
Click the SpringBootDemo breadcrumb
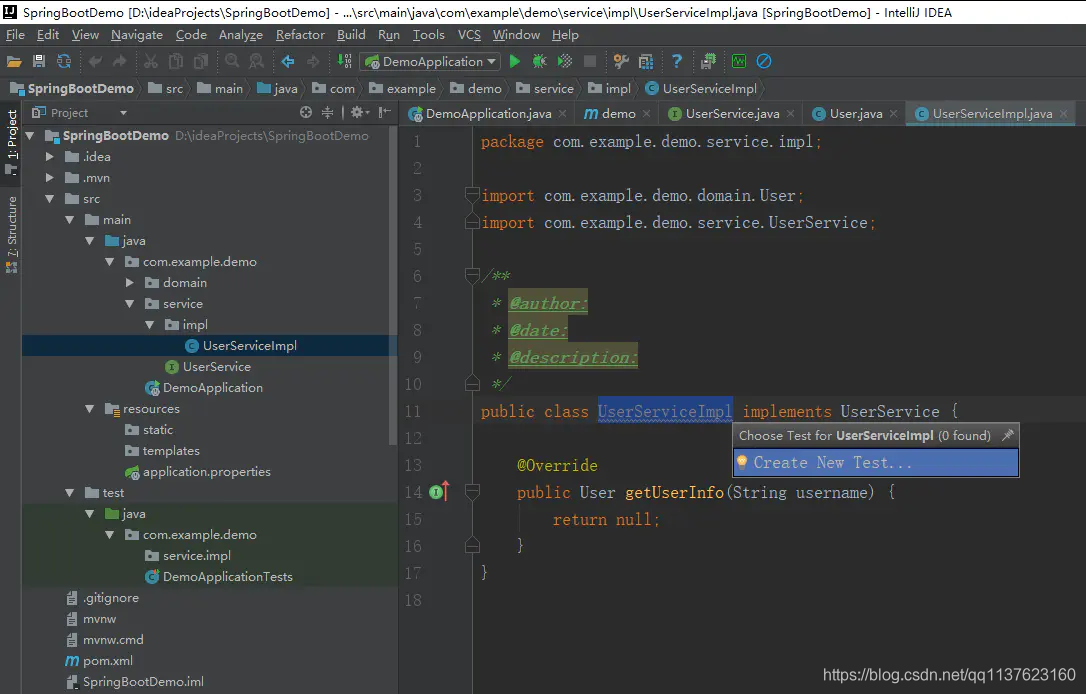click(72, 89)
